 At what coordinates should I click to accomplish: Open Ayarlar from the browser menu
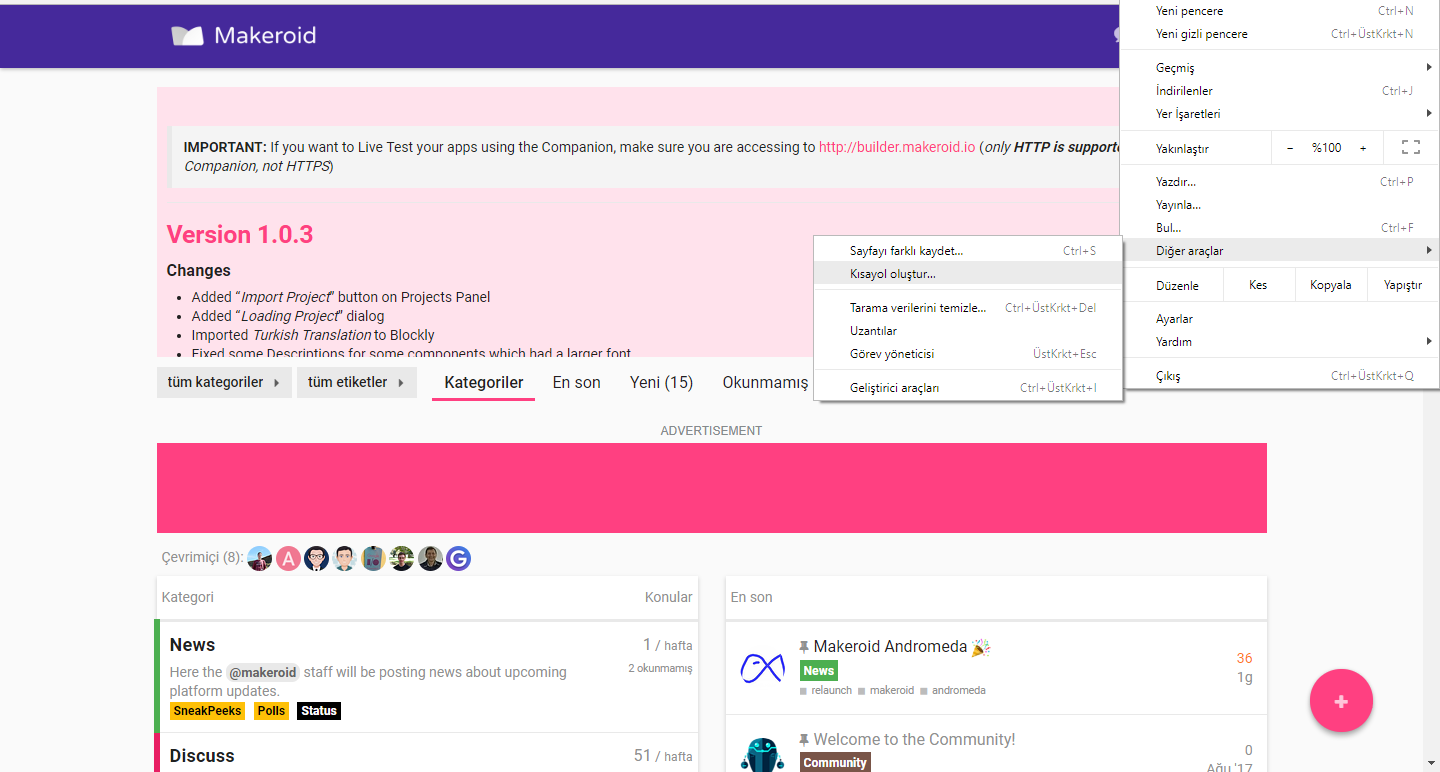pyautogui.click(x=1279, y=319)
